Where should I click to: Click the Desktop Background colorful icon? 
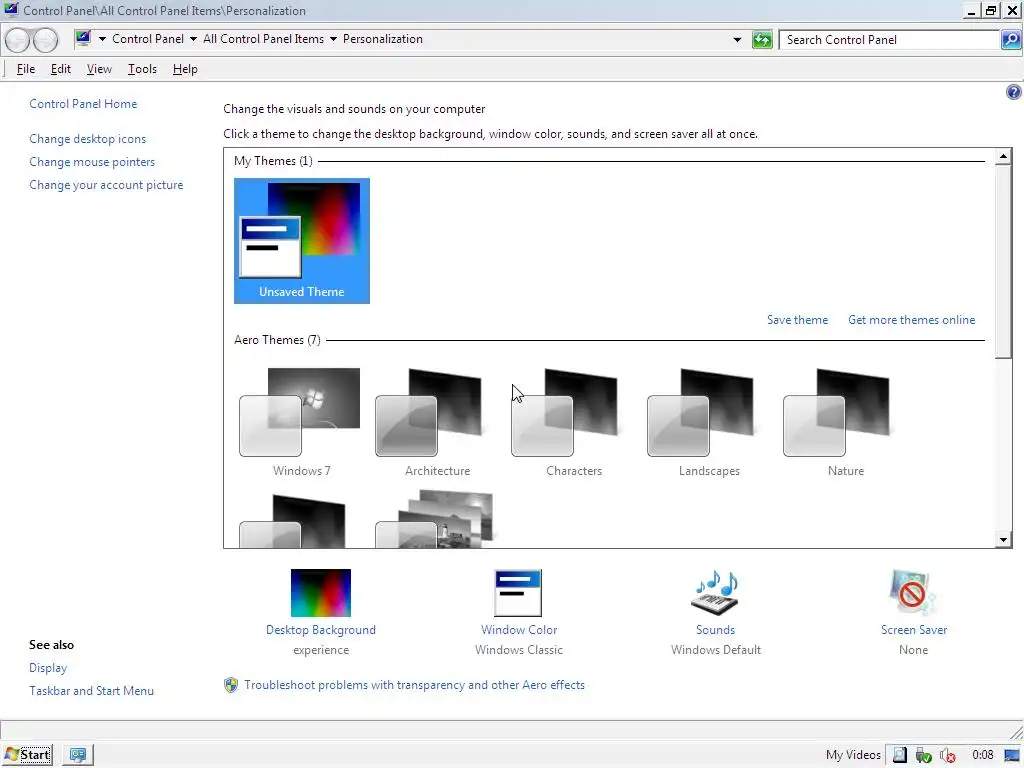tap(321, 593)
